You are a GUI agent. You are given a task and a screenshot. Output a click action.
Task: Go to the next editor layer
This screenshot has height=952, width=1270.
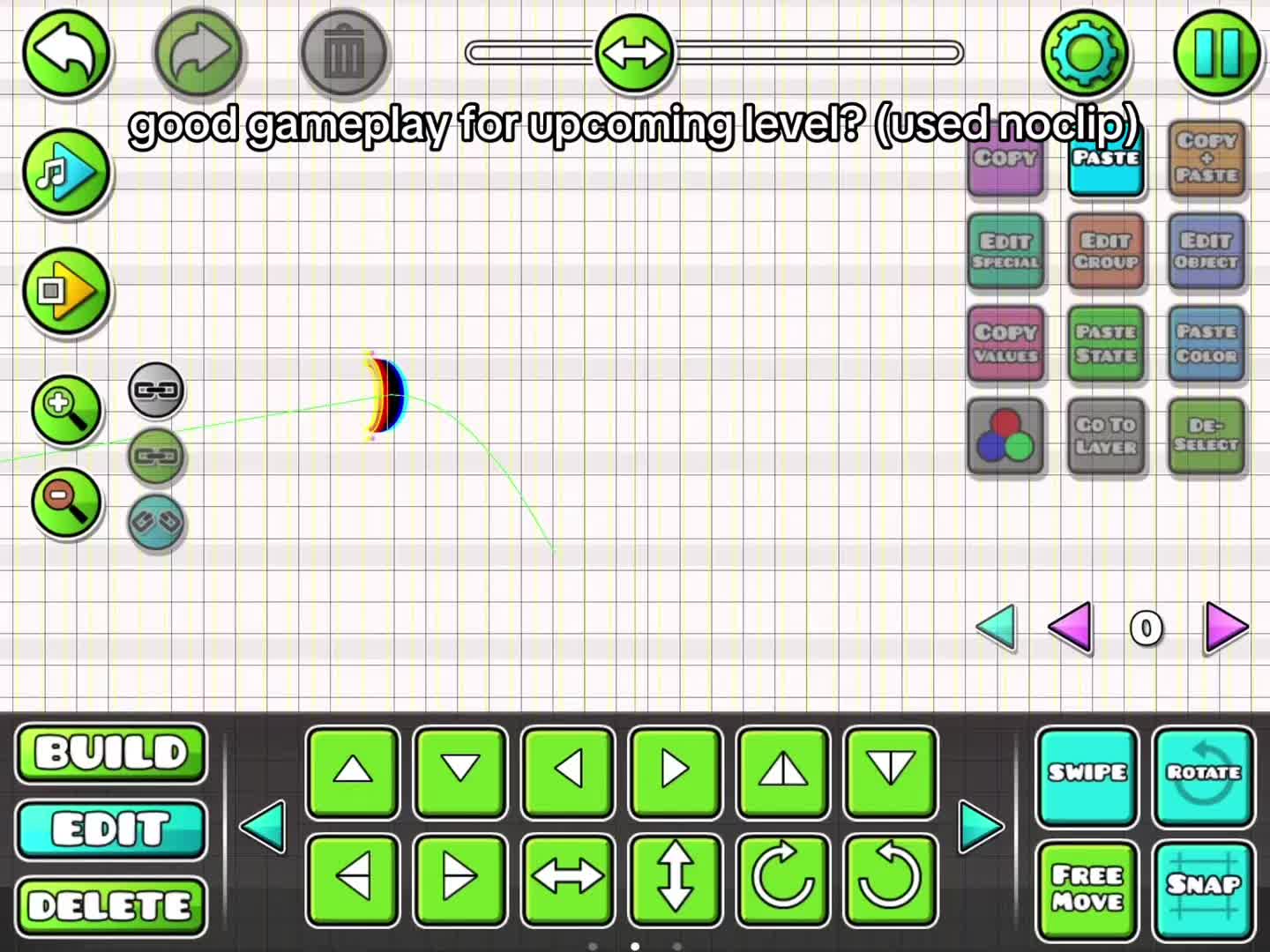(1226, 628)
